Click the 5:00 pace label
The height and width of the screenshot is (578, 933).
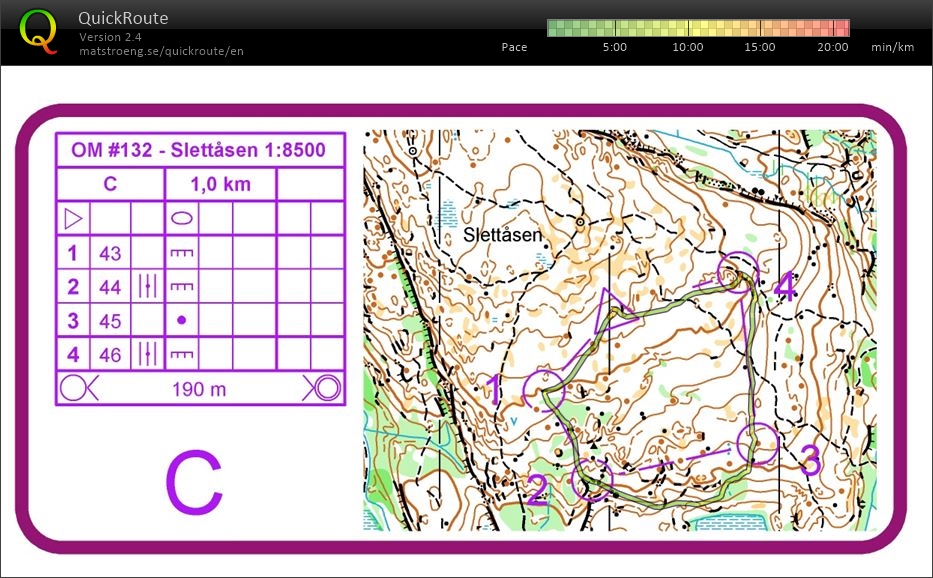pos(615,47)
